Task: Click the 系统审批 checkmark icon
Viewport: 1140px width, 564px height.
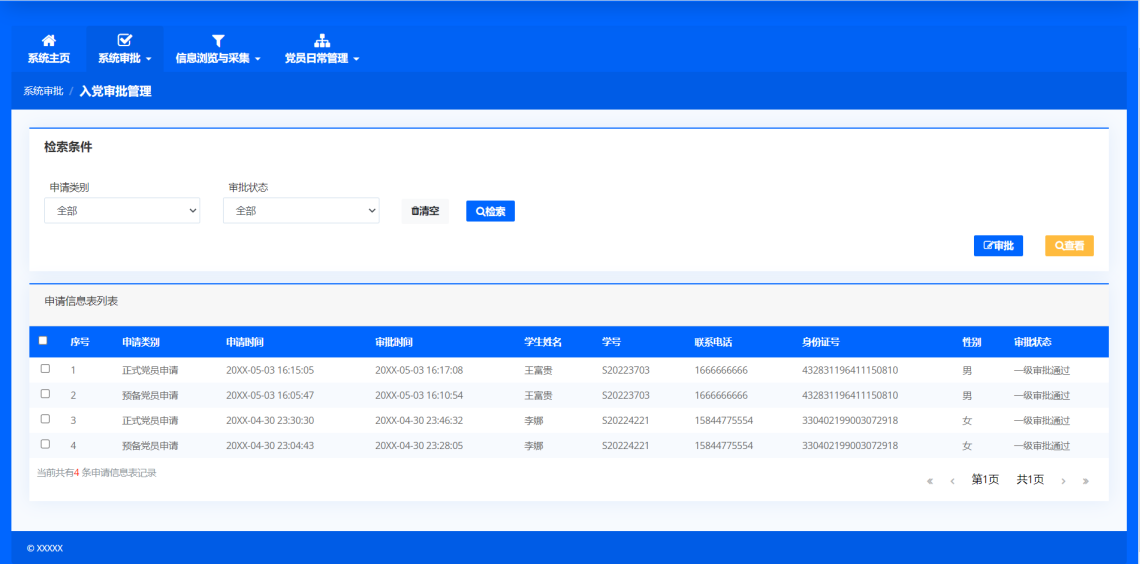Action: pyautogui.click(x=124, y=41)
